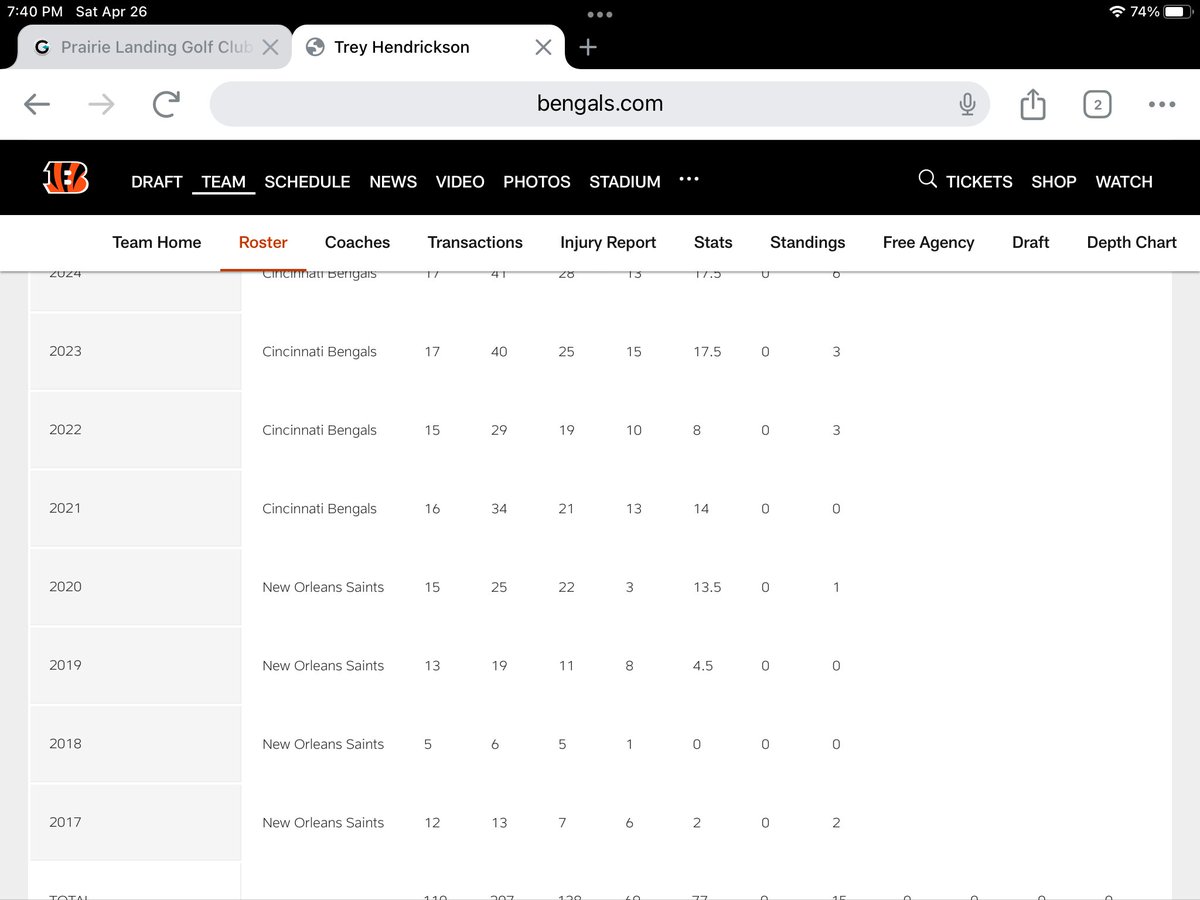Image resolution: width=1200 pixels, height=900 pixels.
Task: Open the Coaches subnav tab
Action: pos(357,242)
